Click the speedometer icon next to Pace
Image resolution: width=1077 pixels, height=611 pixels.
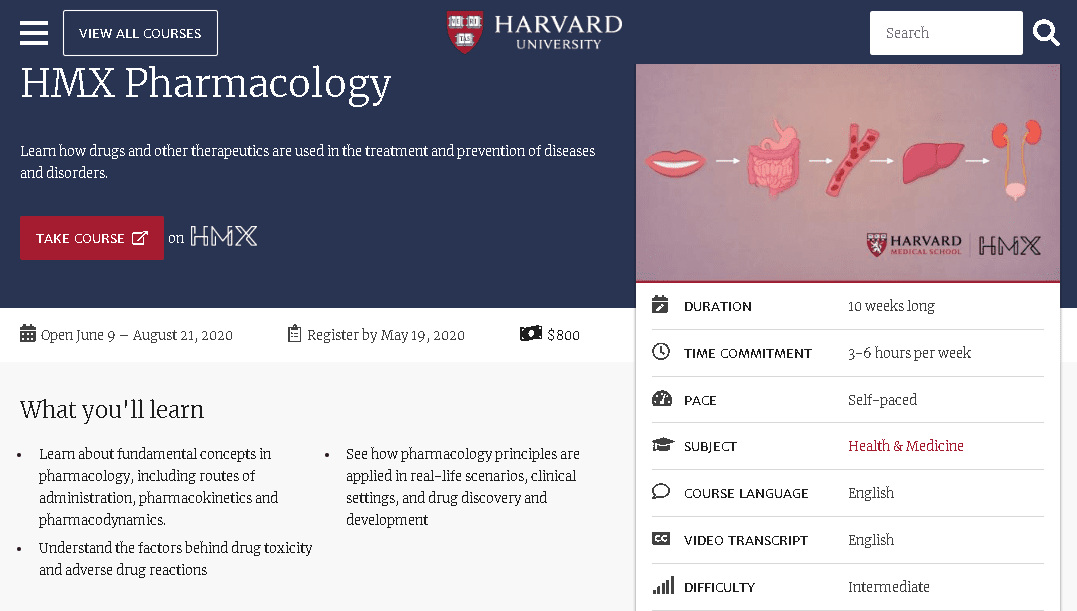pyautogui.click(x=661, y=398)
